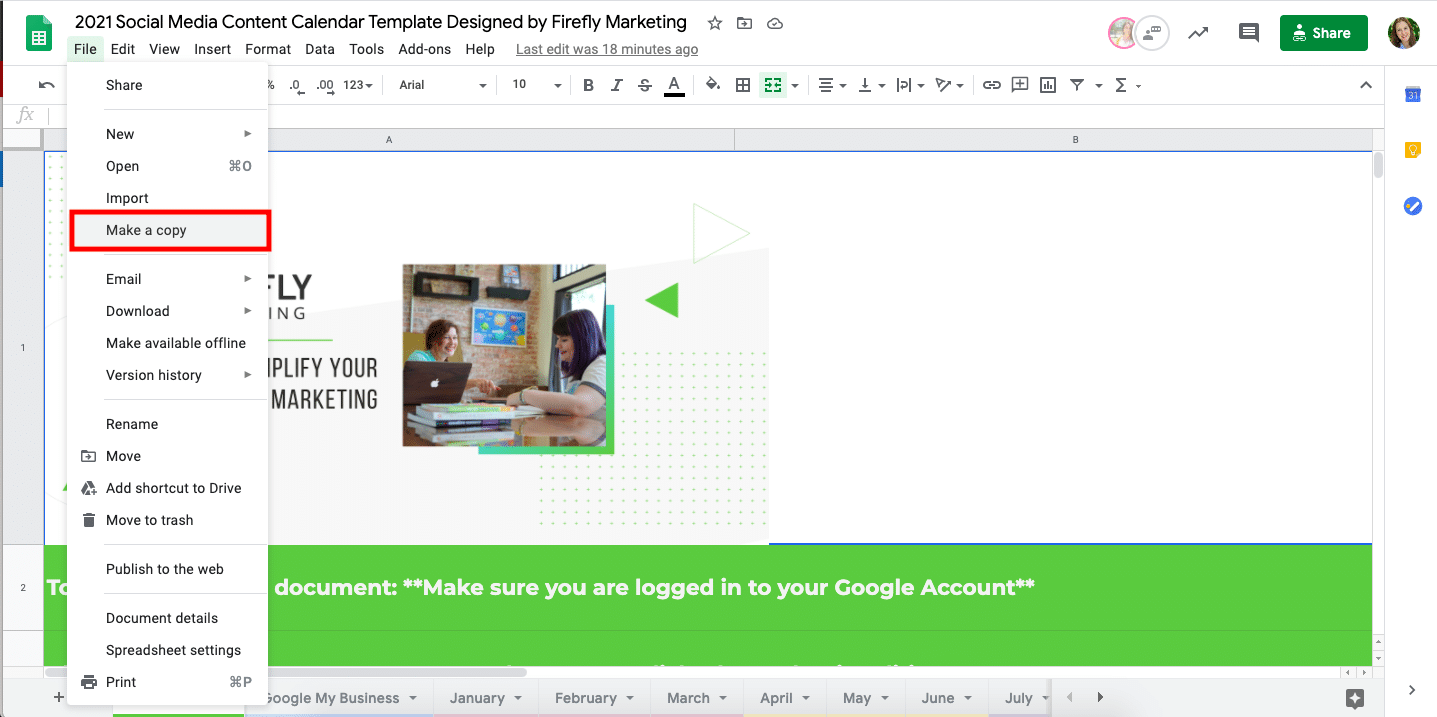This screenshot has width=1437, height=717.
Task: Open the January tab dropdown arrow
Action: 519,698
